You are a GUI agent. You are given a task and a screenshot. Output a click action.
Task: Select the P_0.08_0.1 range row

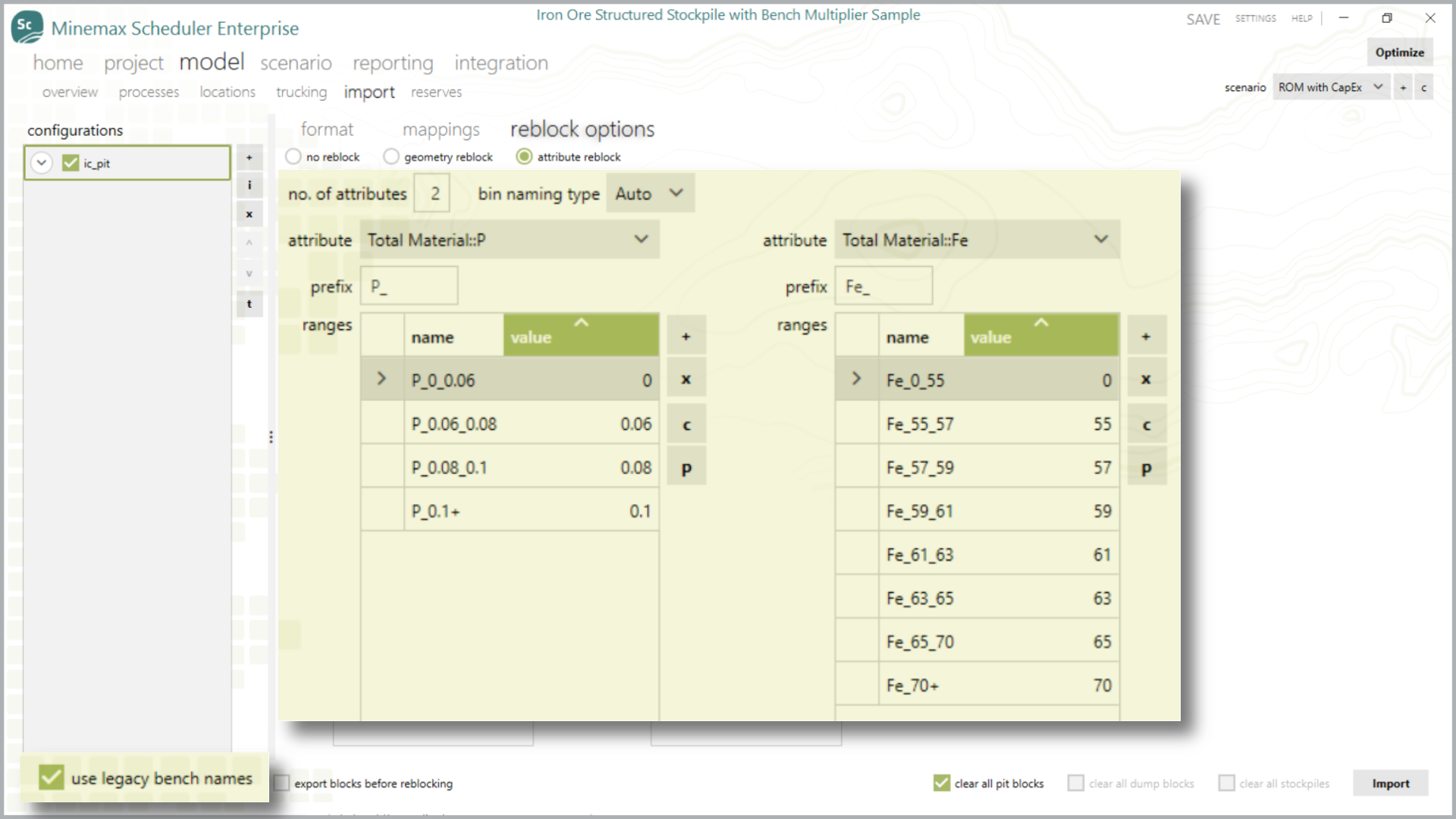[x=510, y=467]
